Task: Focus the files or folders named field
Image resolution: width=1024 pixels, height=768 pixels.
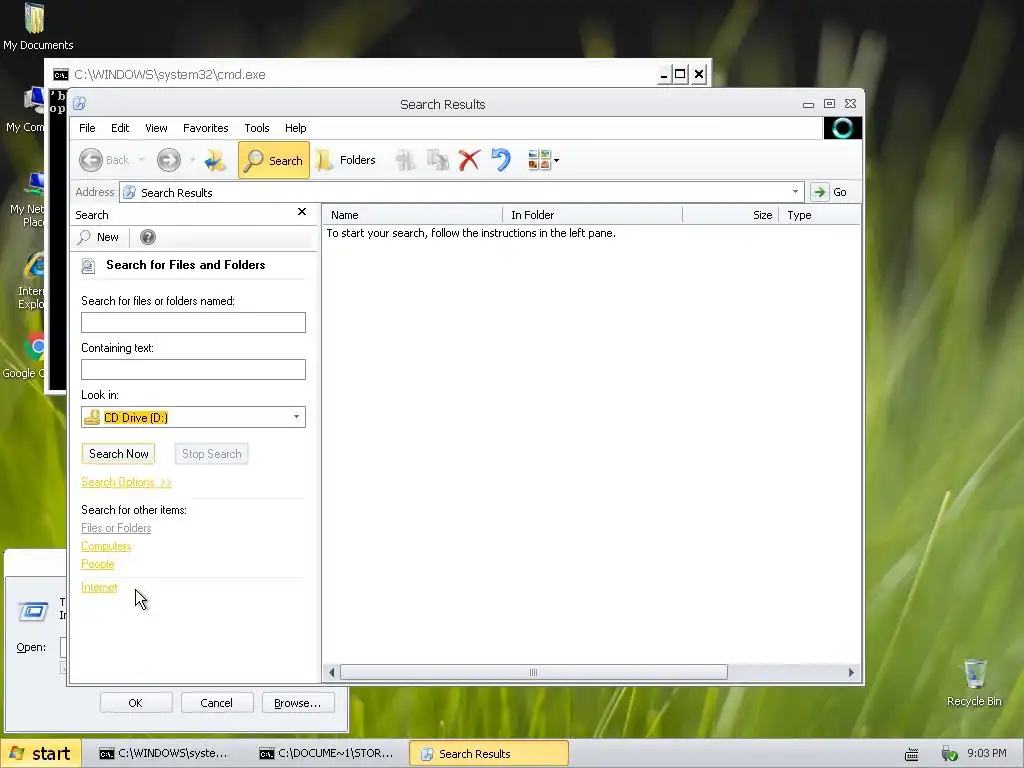Action: (x=193, y=323)
